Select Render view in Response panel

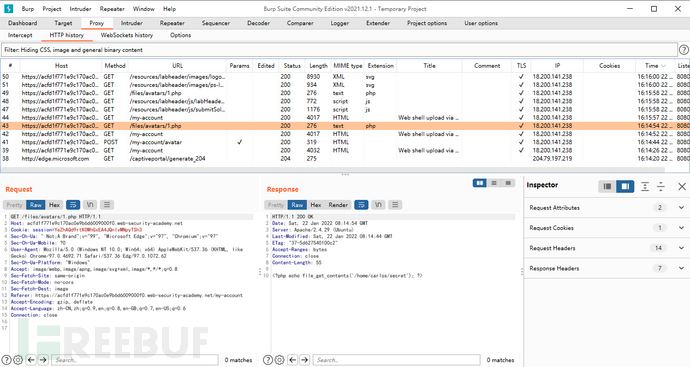338,205
